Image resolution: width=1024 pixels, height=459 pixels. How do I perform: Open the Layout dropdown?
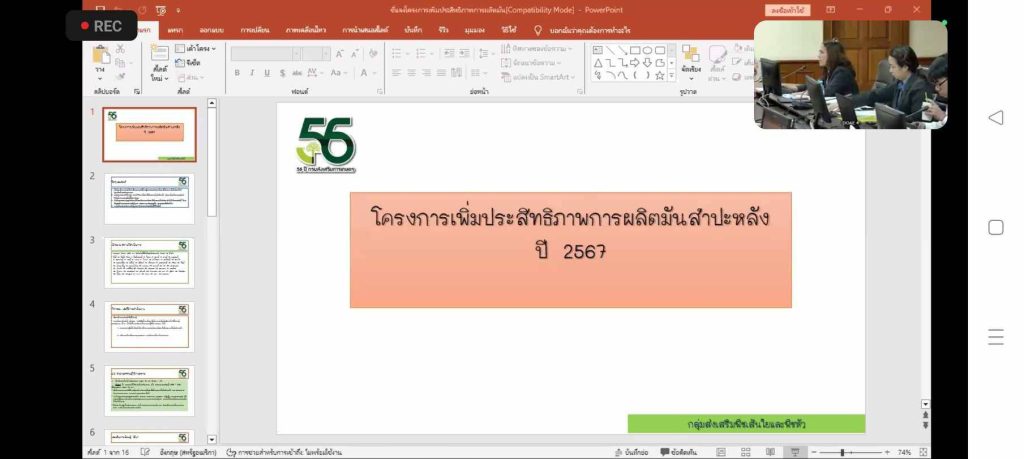click(195, 49)
